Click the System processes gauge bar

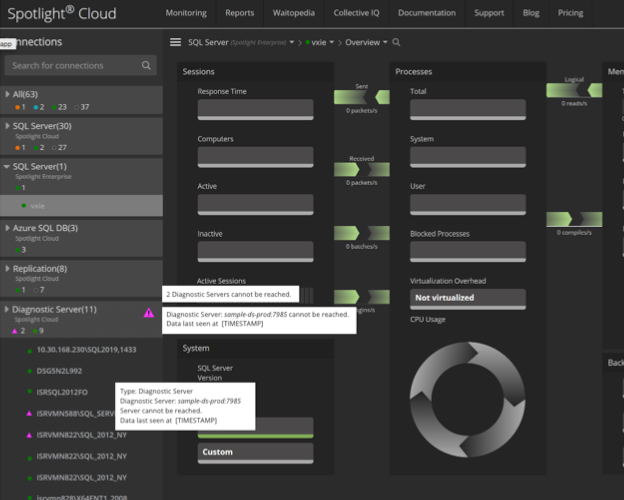468,157
